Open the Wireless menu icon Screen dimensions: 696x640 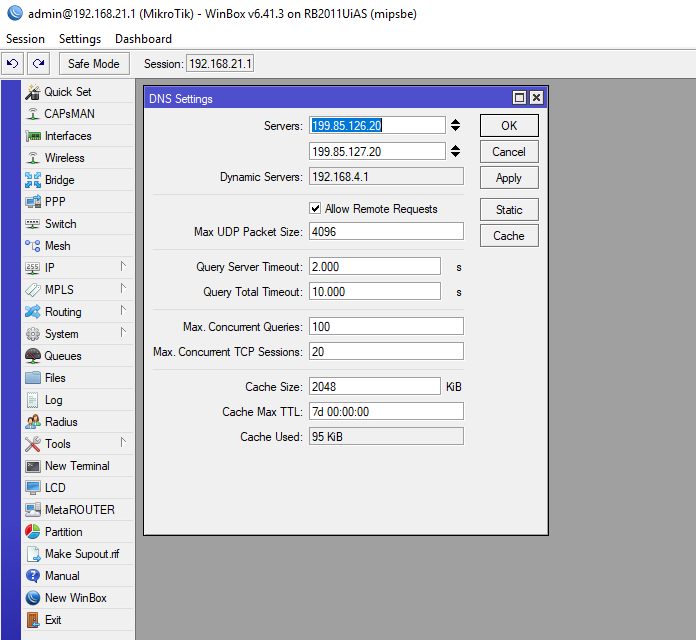pos(33,158)
